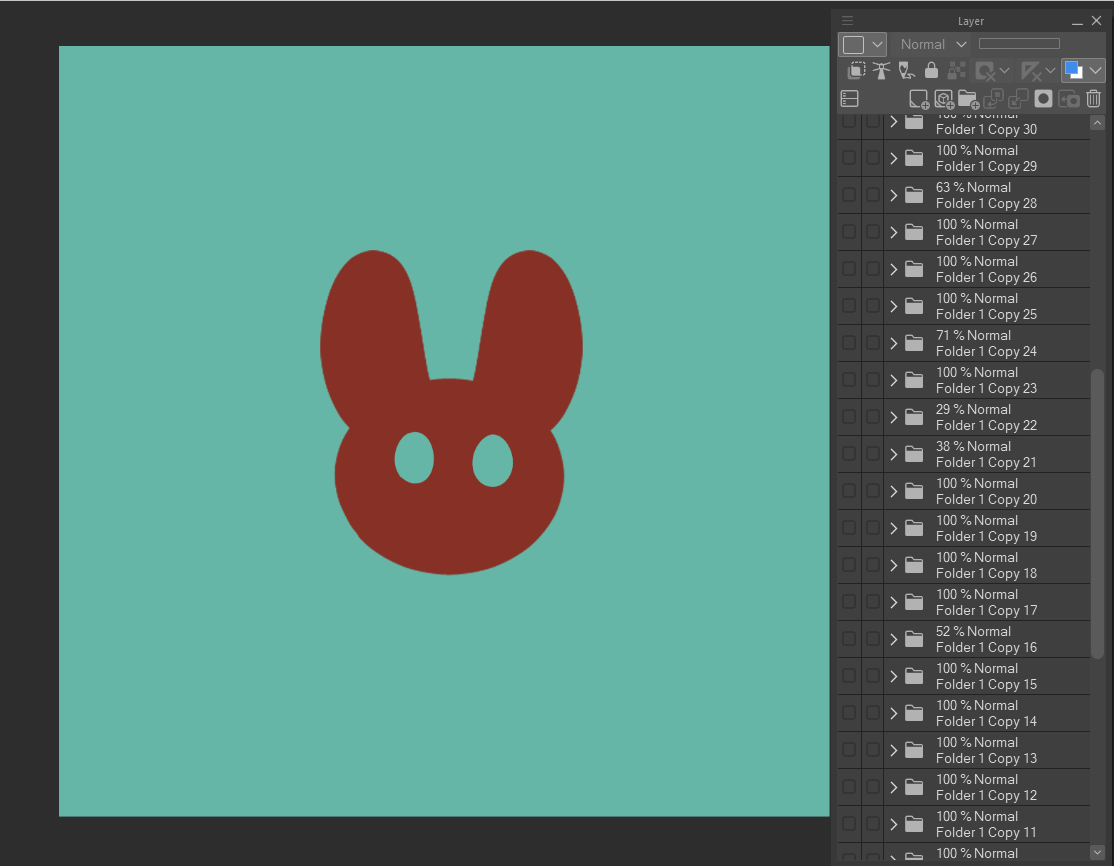This screenshot has height=866, width=1114.
Task: Show Folder 1 Copy 25 visibility box
Action: click(849, 305)
